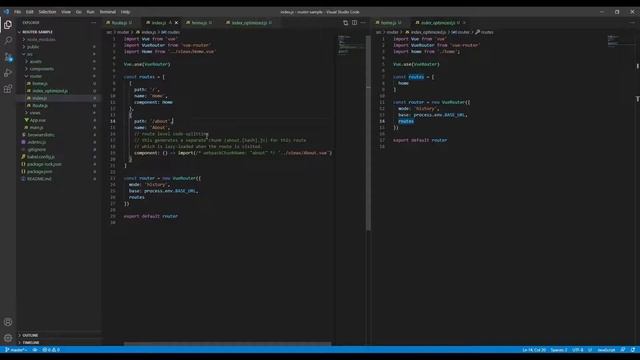This screenshot has width=640, height=360.
Task: Click the VS Code logo in title bar
Action: click(6, 12)
